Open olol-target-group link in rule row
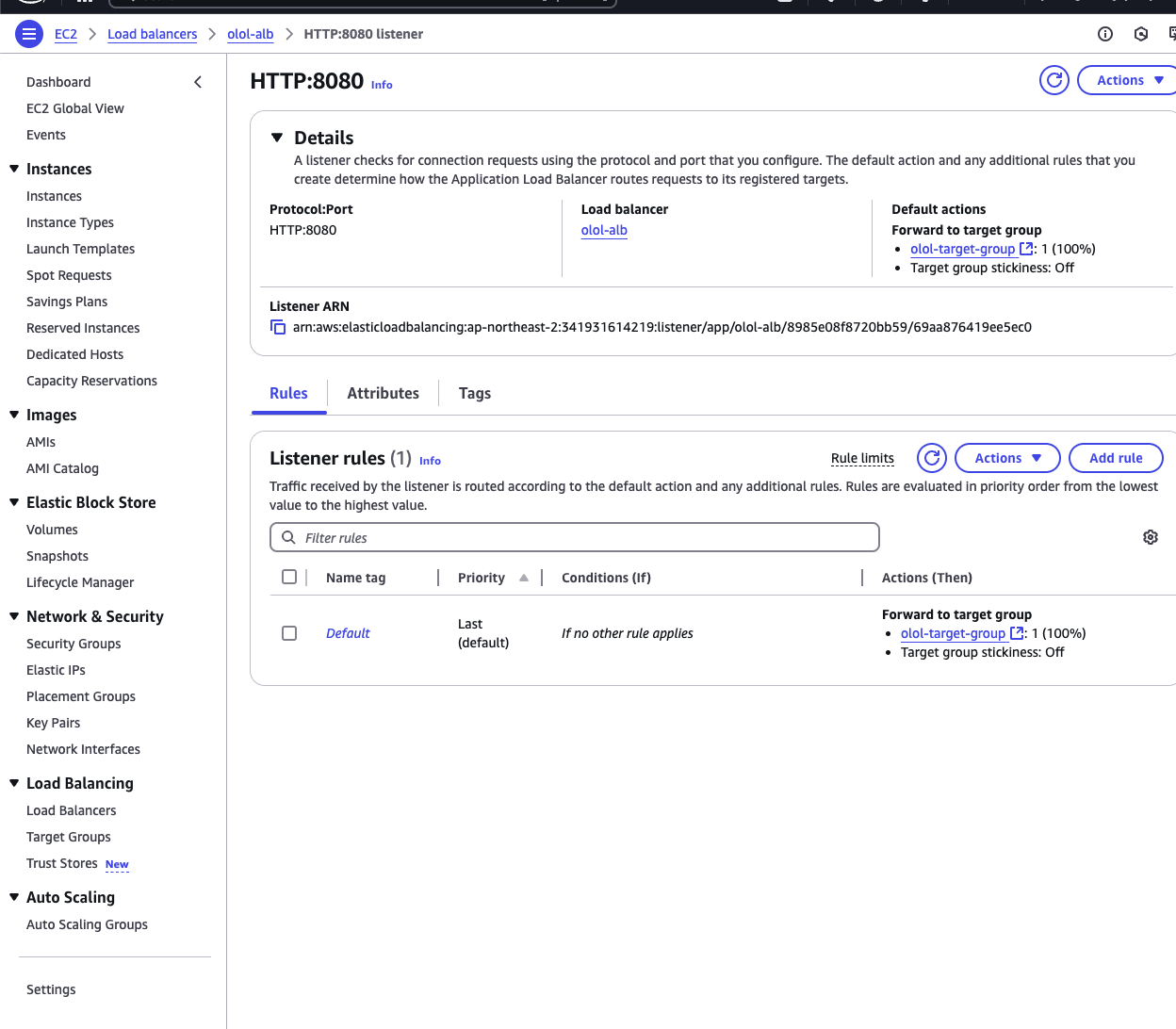Viewport: 1176px width, 1029px height. pyautogui.click(x=953, y=633)
